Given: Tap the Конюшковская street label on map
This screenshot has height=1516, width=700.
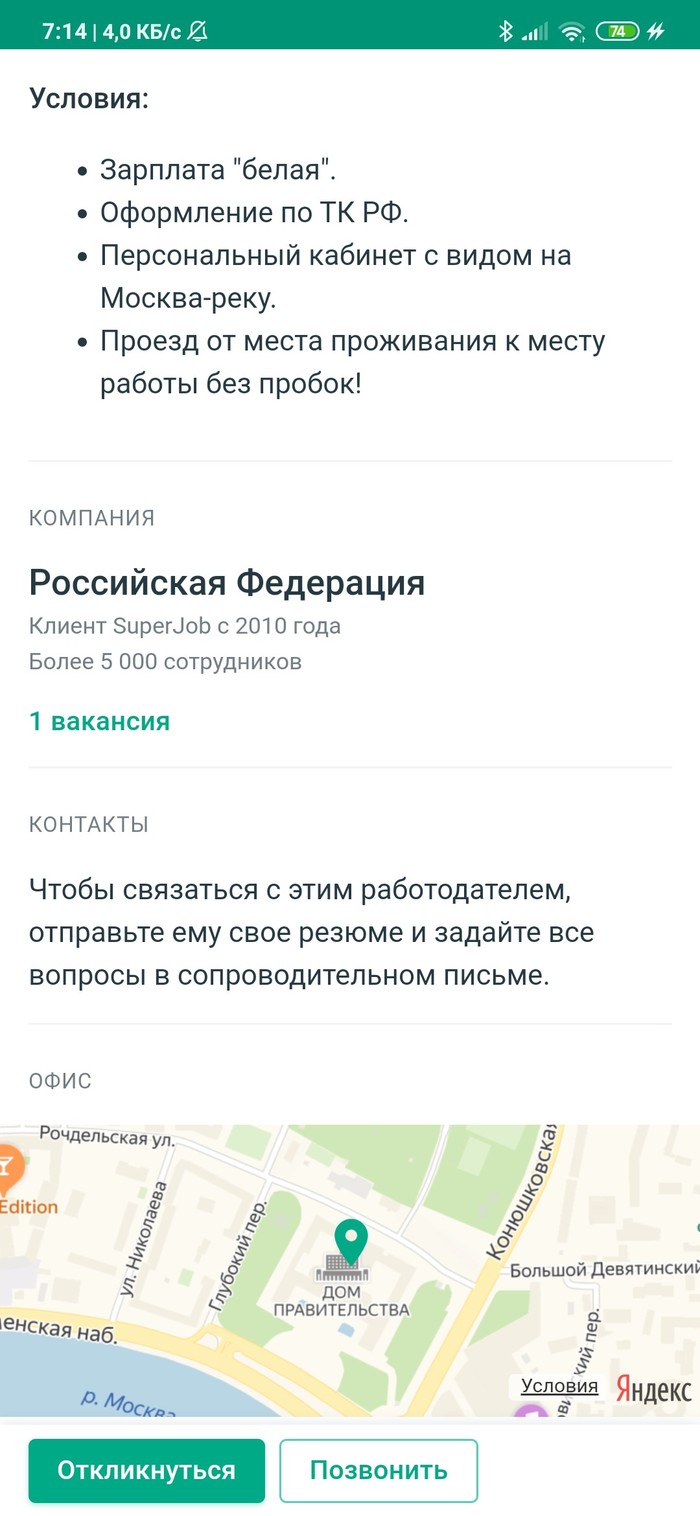Looking at the screenshot, I should (x=521, y=1191).
